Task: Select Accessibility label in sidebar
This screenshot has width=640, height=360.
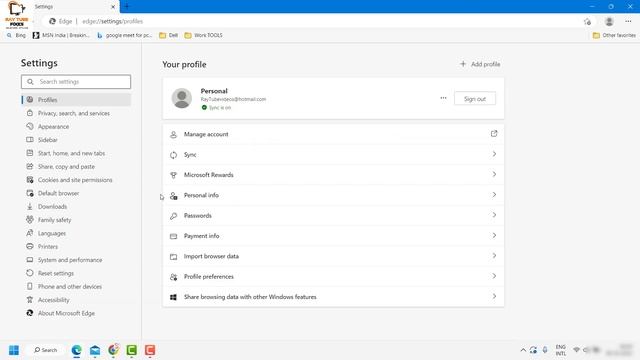Action: 53,300
